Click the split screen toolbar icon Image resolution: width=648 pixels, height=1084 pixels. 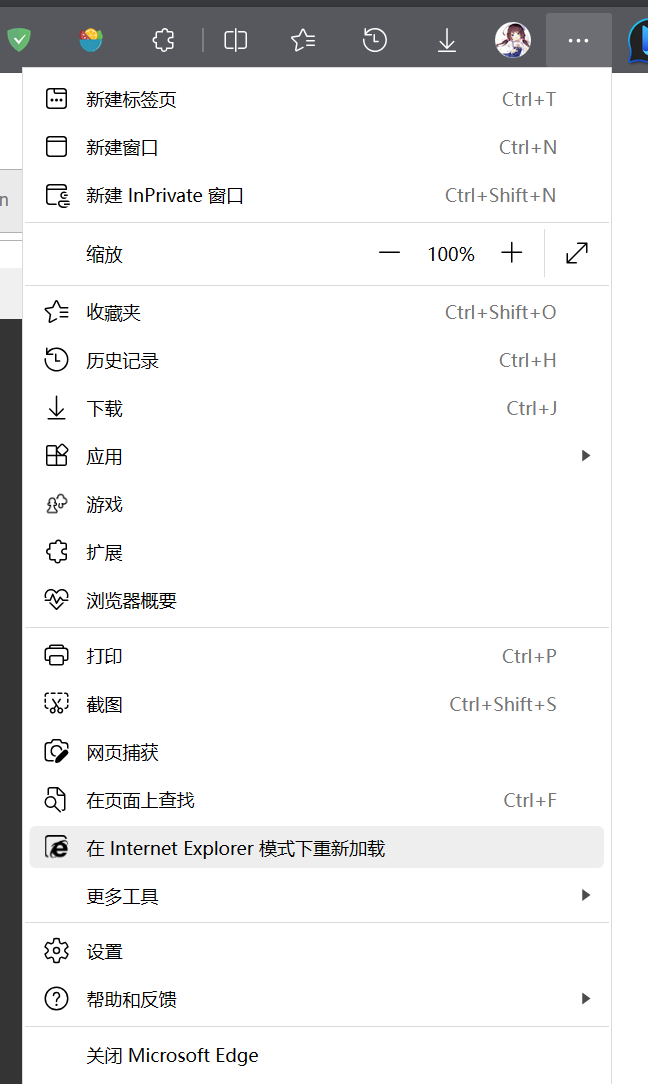coord(236,40)
